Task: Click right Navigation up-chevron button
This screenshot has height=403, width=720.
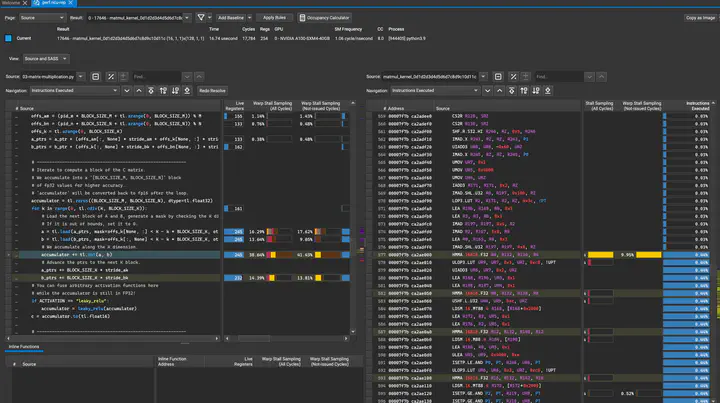Action: coord(500,91)
